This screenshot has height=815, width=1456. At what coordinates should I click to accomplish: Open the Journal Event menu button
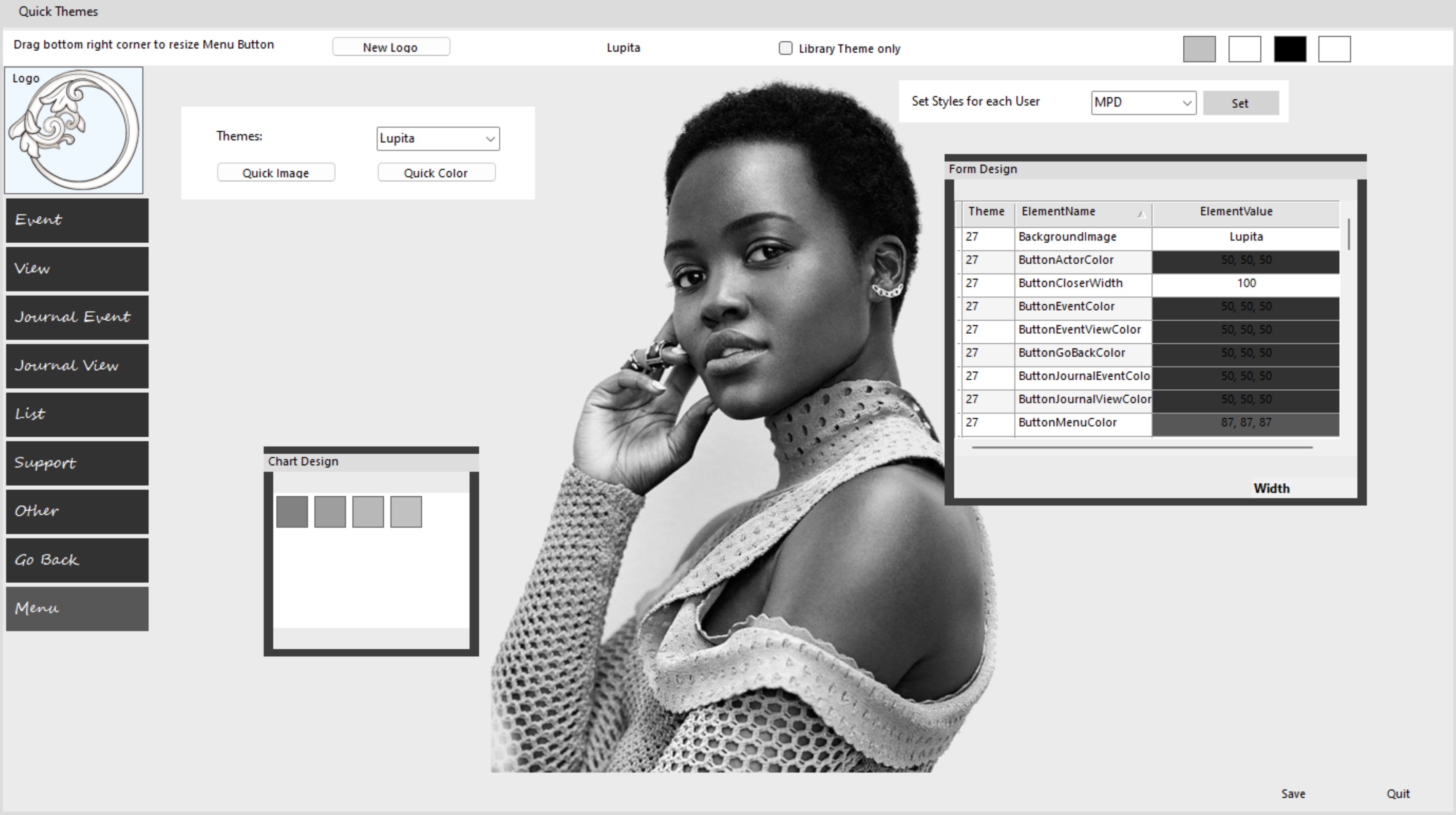pos(77,317)
